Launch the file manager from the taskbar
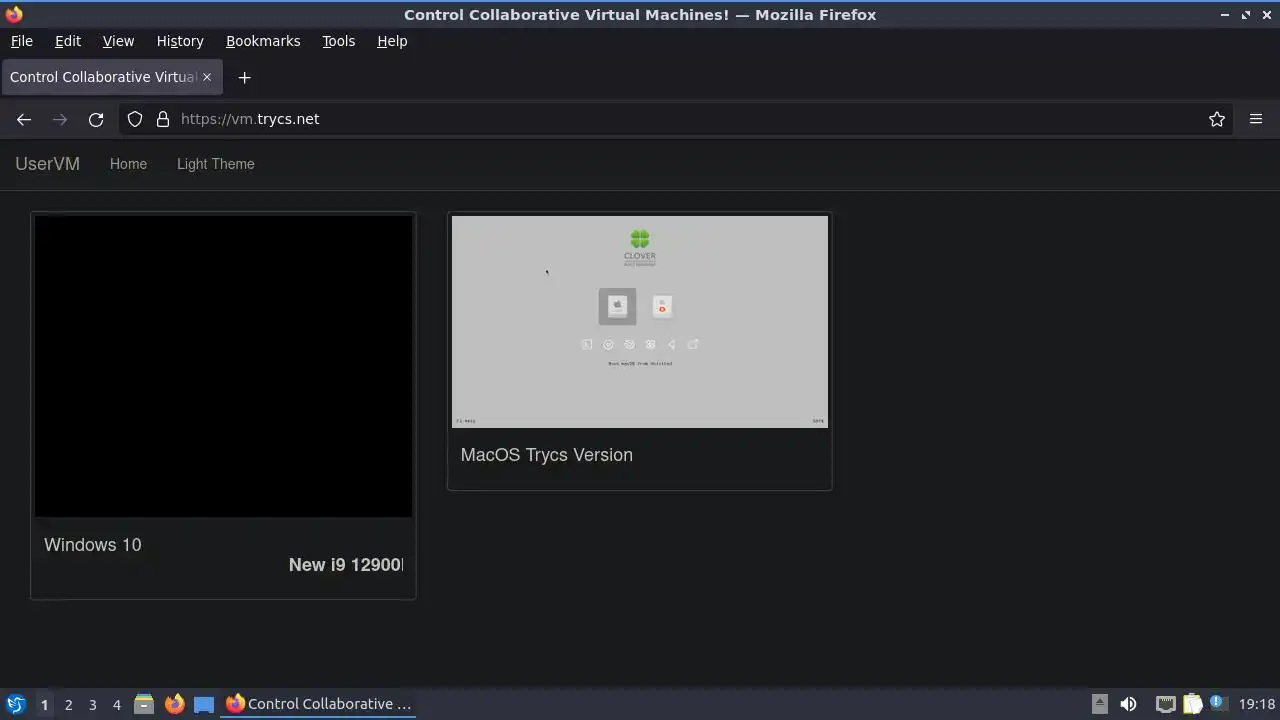 pyautogui.click(x=144, y=704)
